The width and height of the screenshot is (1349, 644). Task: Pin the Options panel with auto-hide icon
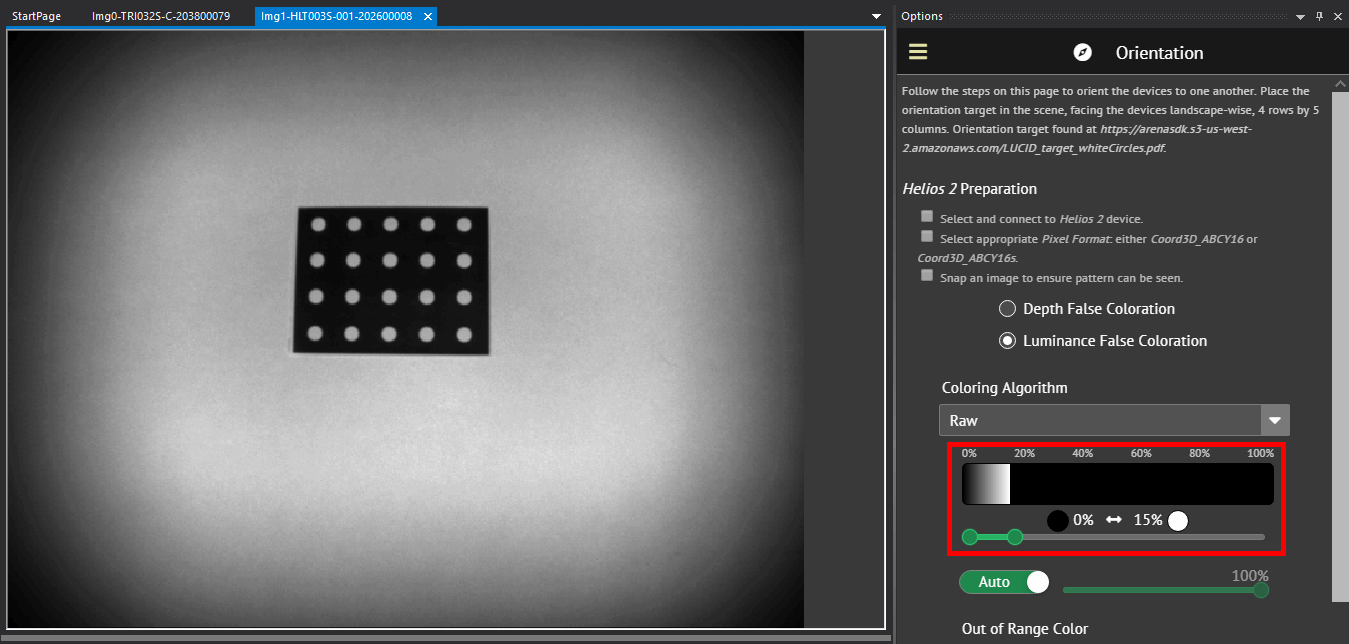[1319, 16]
